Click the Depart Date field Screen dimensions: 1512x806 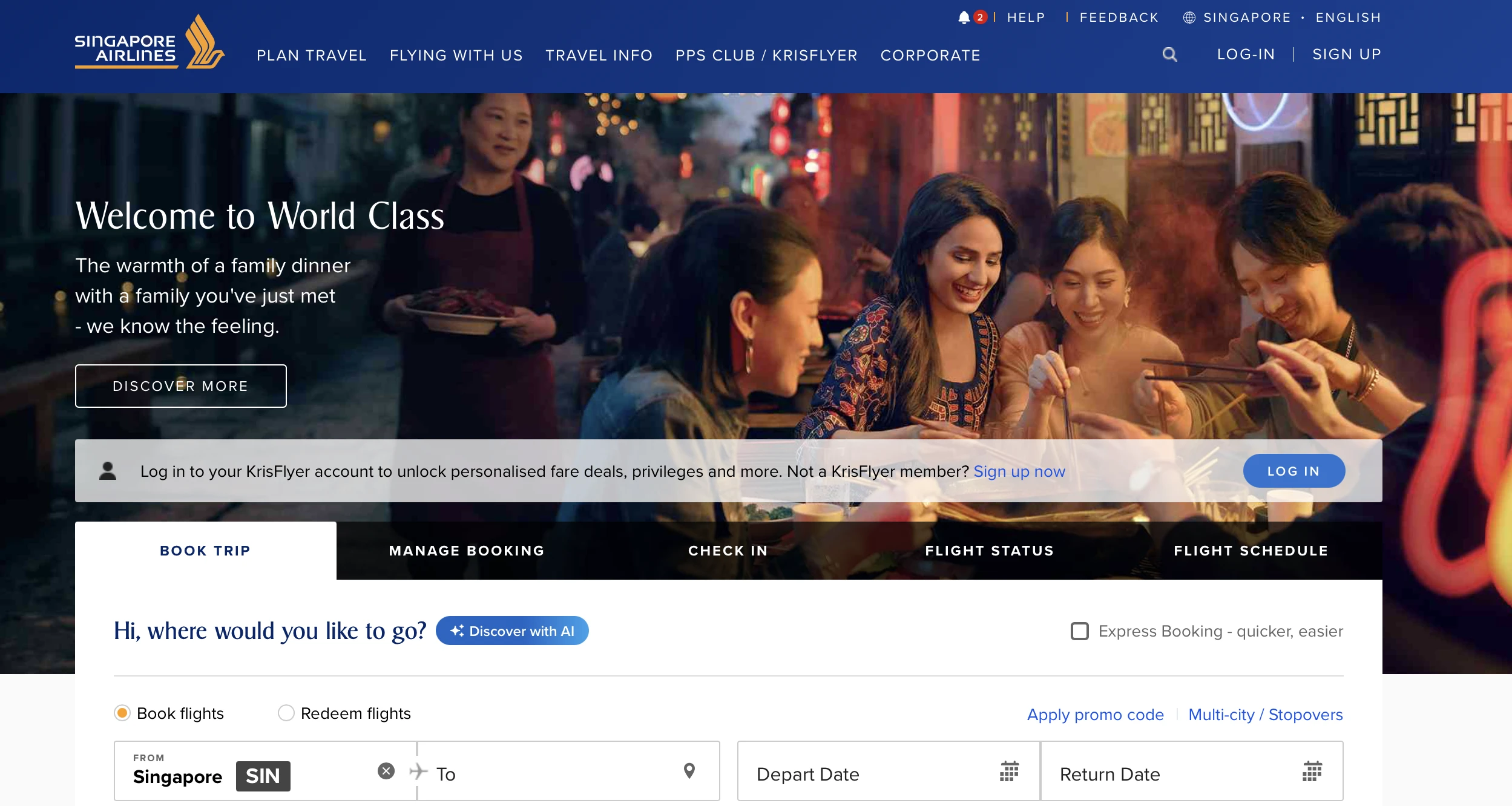[x=889, y=771]
